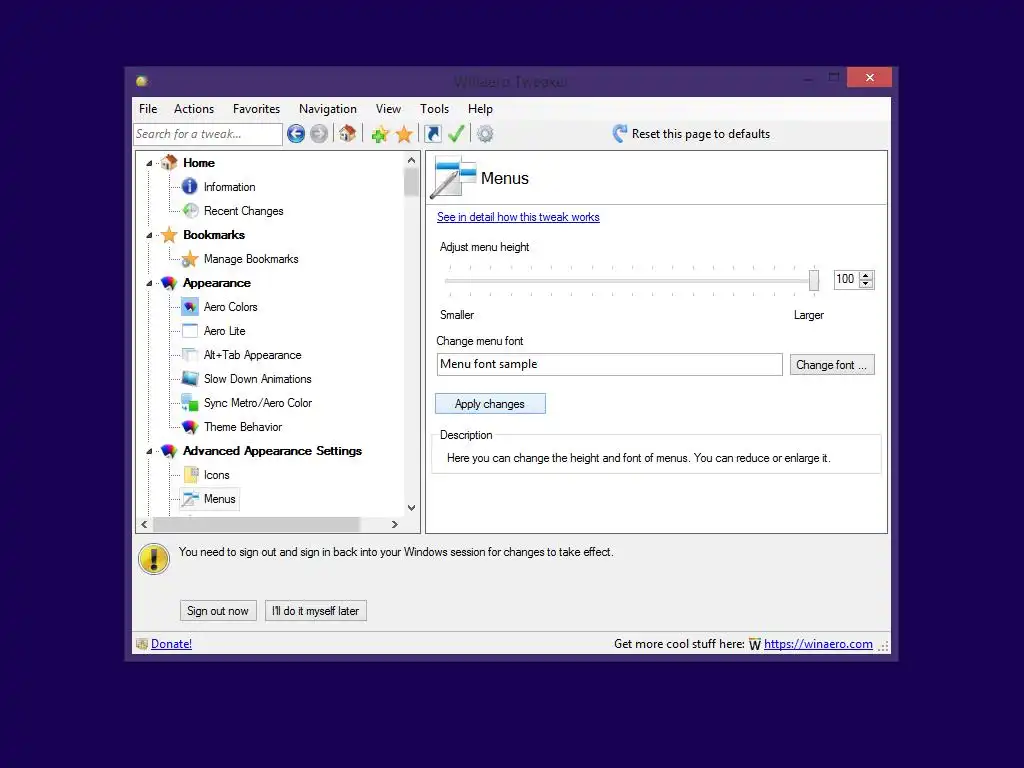1024x768 pixels.
Task: Click the Reset page refresh arrow icon
Action: tap(620, 134)
